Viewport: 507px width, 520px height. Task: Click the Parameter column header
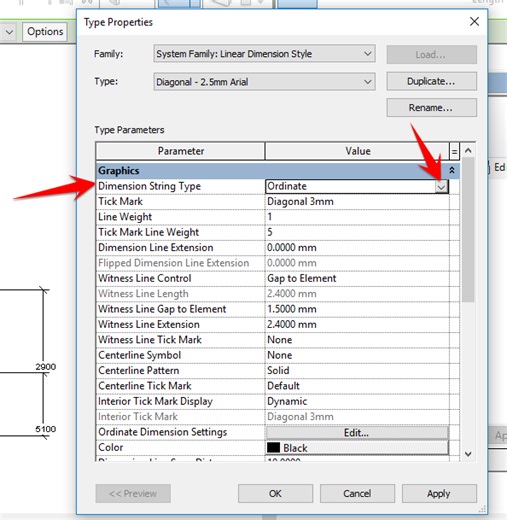(x=180, y=151)
